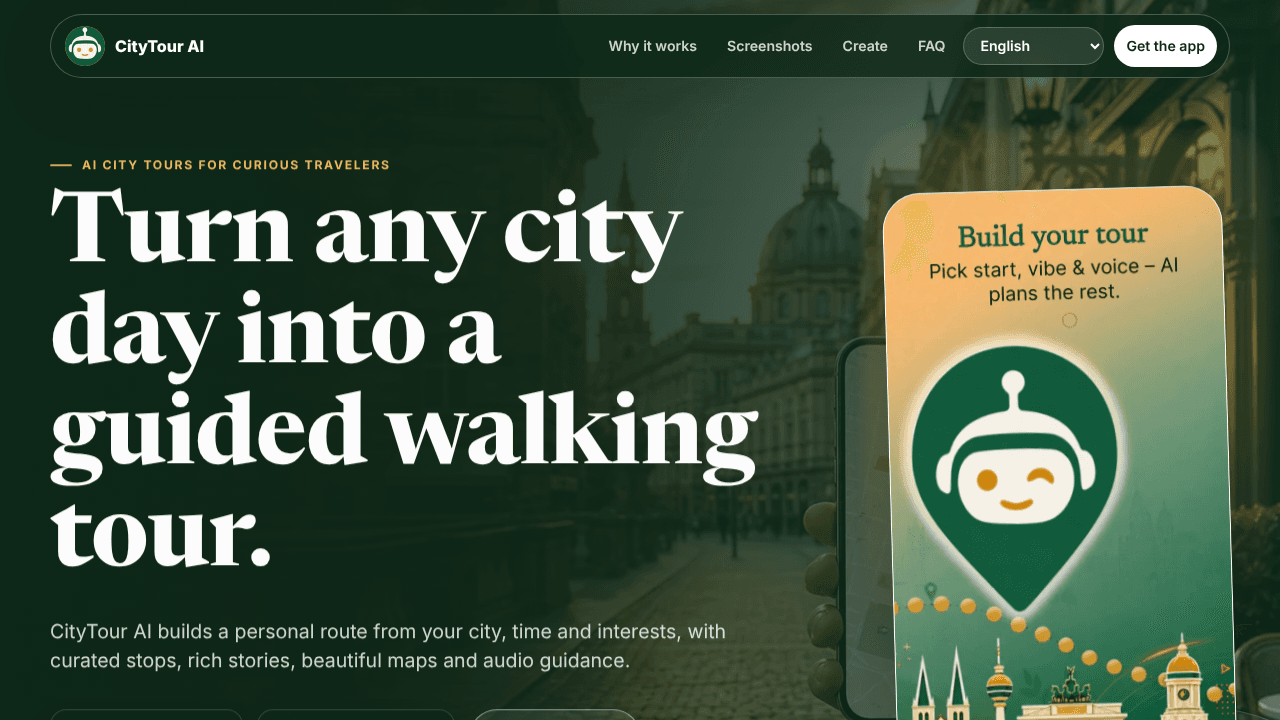The width and height of the screenshot is (1280, 720).
Task: Open the Screenshots nav item
Action: pyautogui.click(x=770, y=46)
